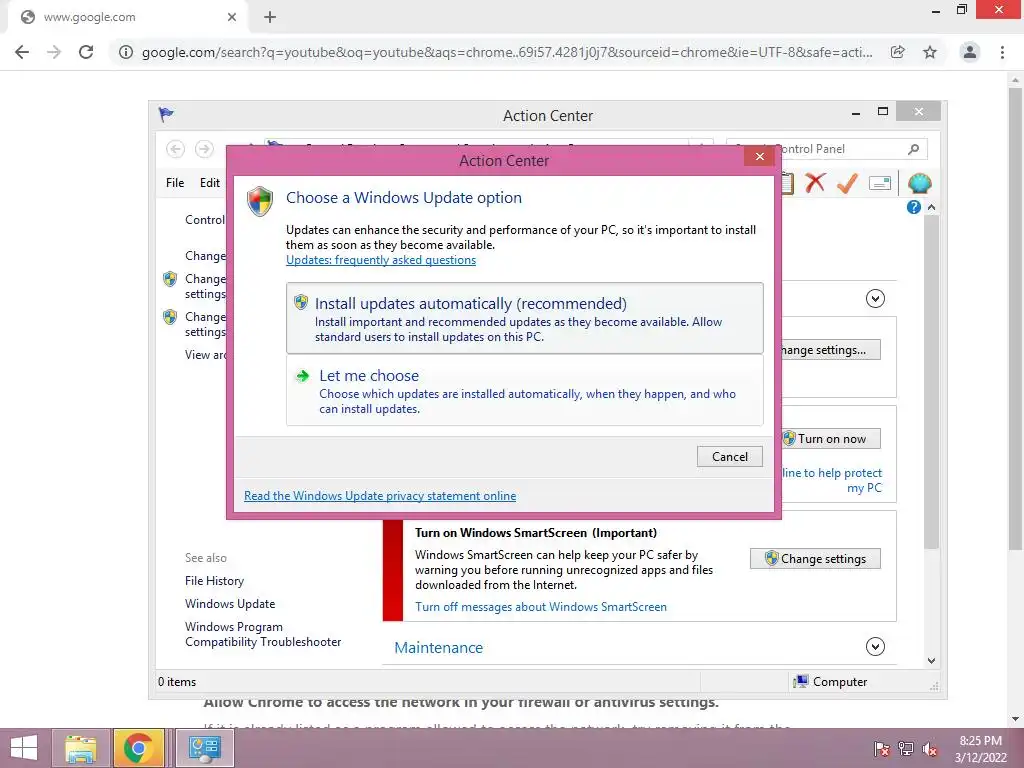Screen dimensions: 1024x768
Task: Open a new Chrome tab
Action: pos(270,17)
